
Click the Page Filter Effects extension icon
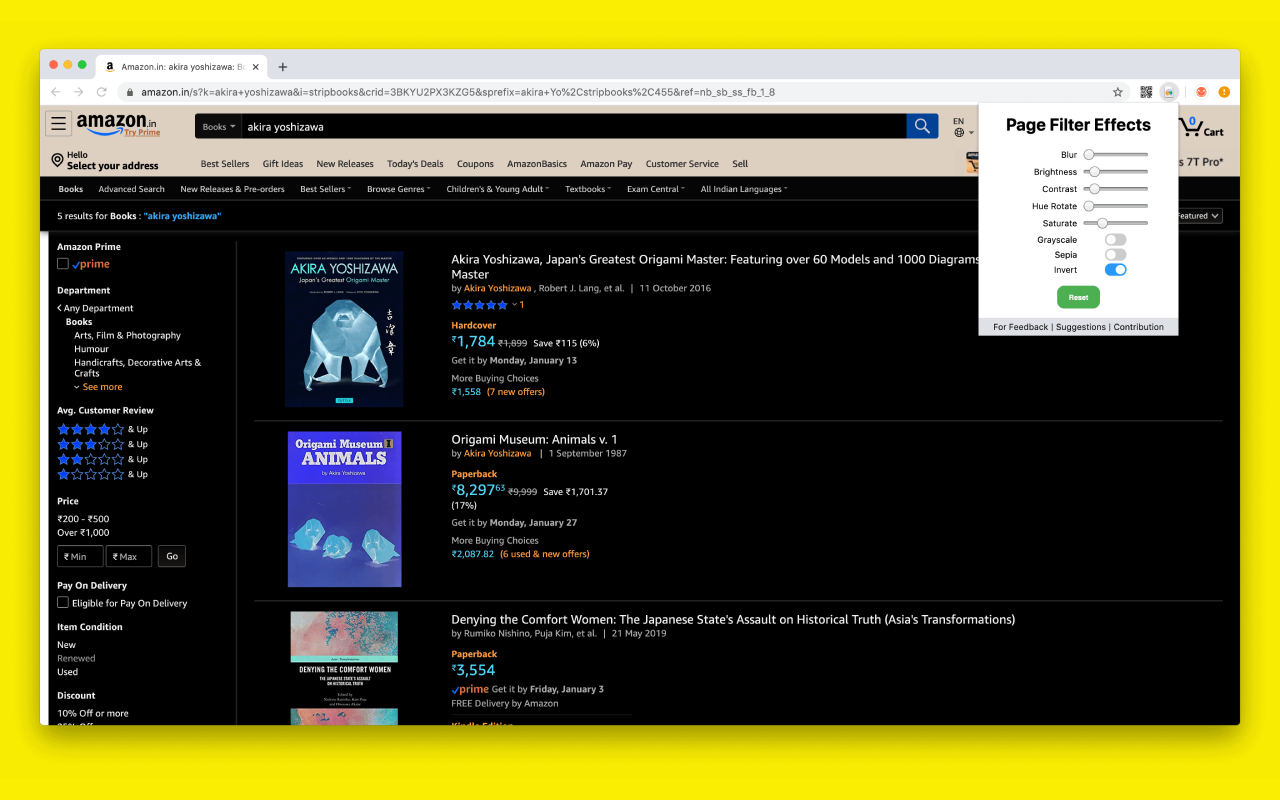(1168, 92)
